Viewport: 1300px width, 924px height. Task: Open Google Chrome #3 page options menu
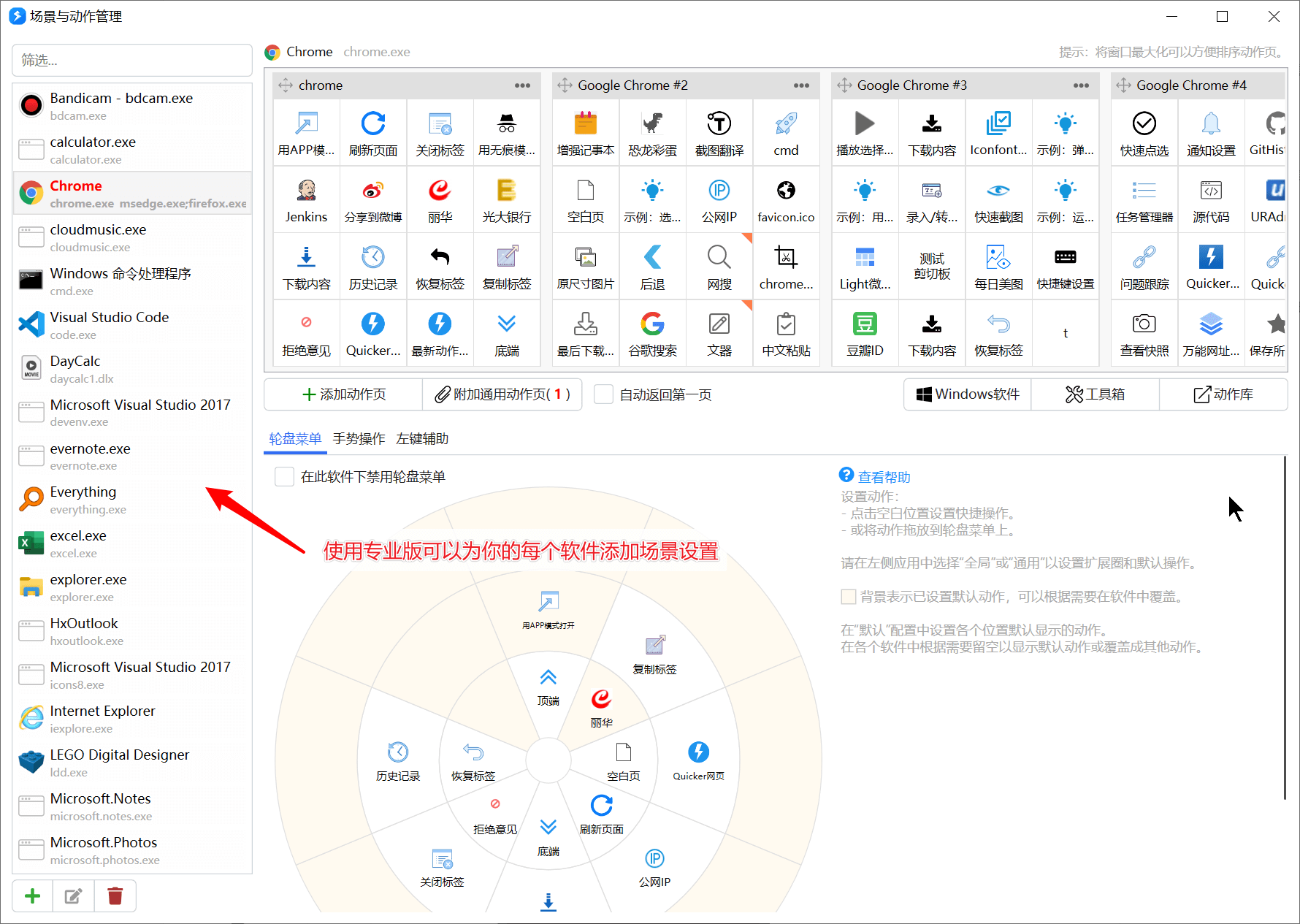(1081, 85)
